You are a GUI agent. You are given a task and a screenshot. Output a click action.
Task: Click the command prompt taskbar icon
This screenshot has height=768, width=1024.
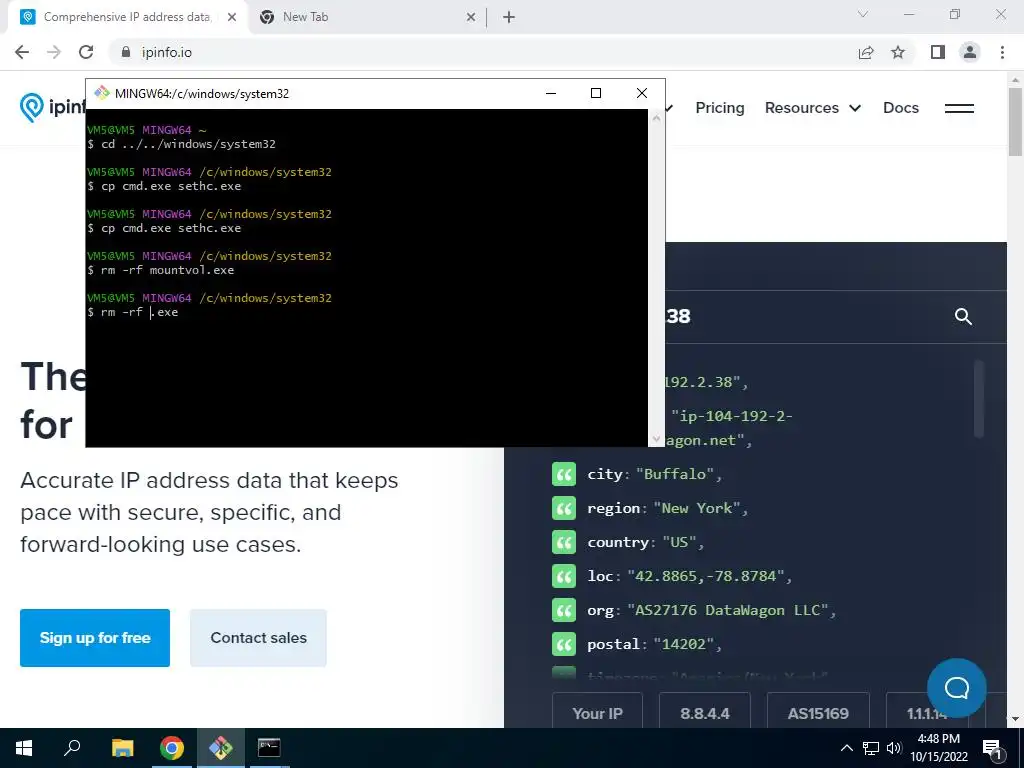point(269,748)
